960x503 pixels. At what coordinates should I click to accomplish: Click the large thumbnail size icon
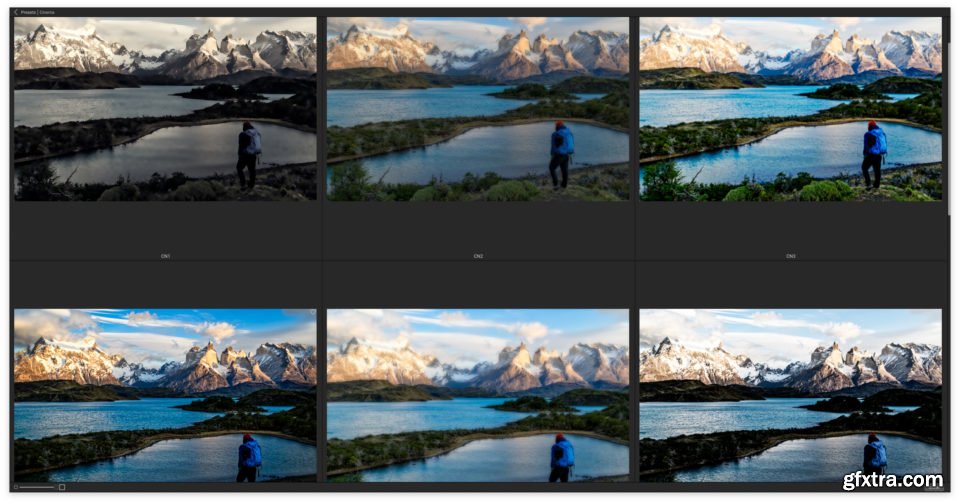coord(62,487)
